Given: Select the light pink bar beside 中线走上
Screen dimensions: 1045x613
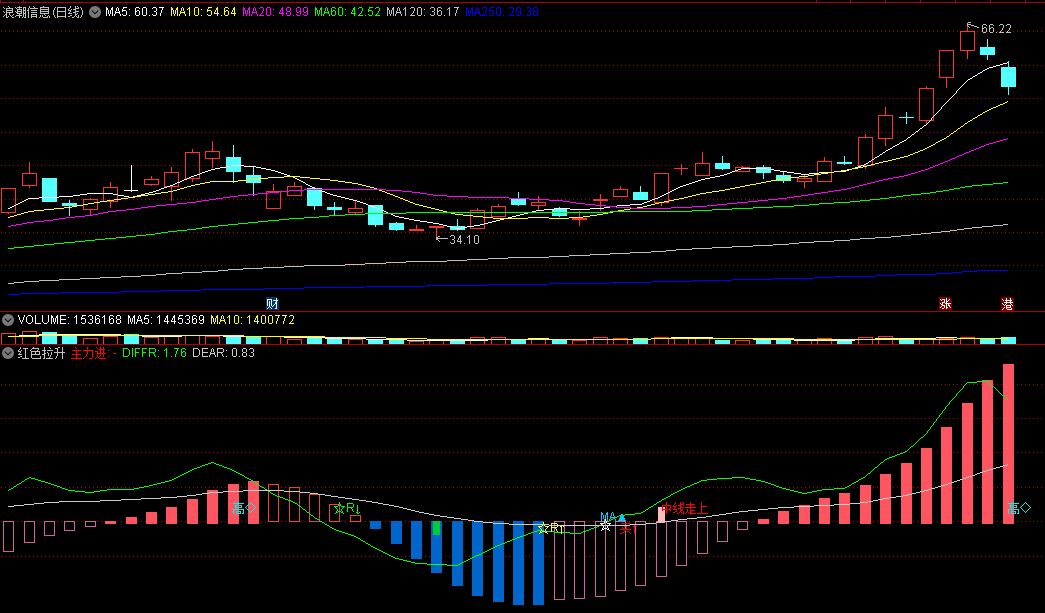Looking at the screenshot, I should point(662,514).
